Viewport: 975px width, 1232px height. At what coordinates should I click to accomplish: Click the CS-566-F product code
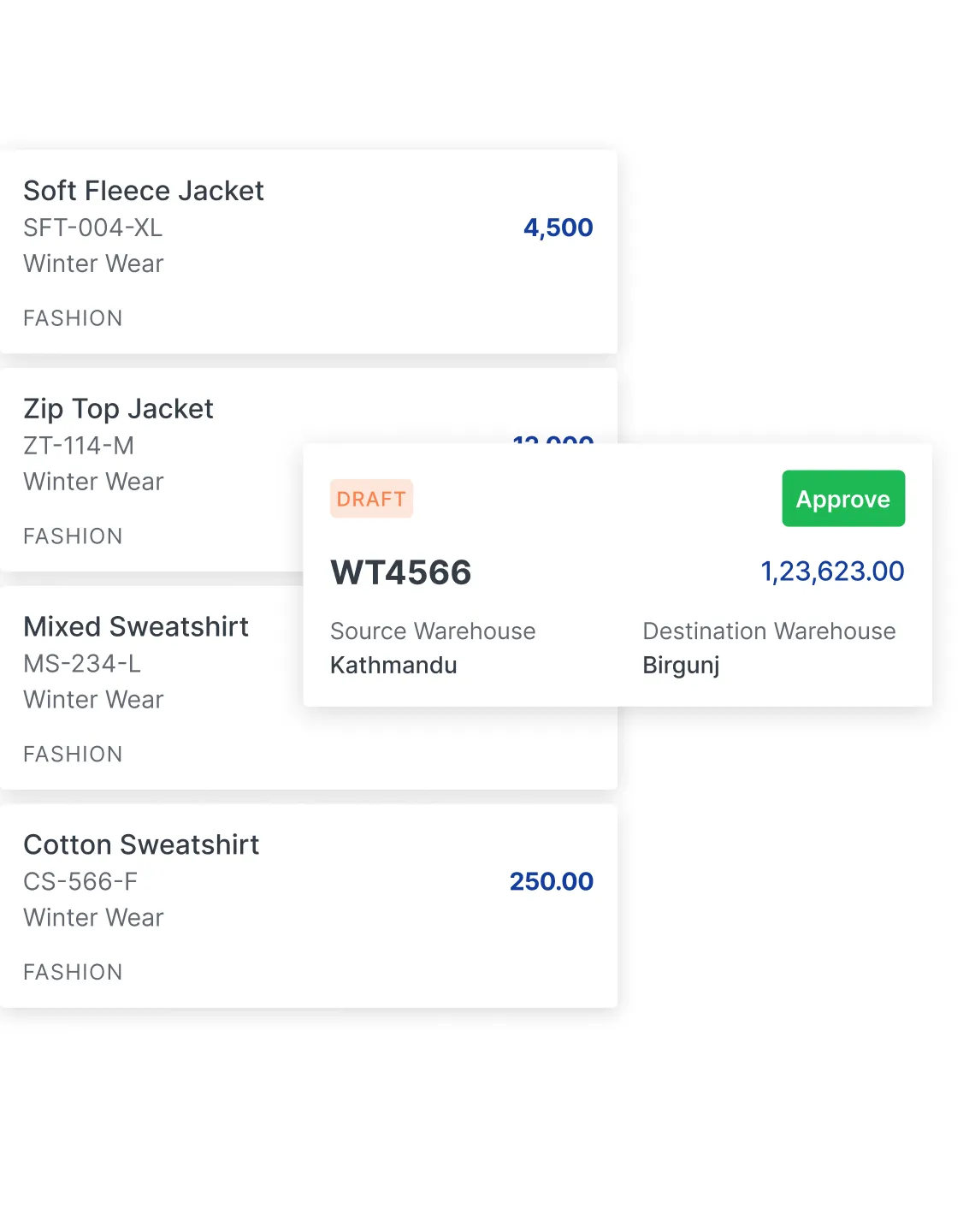click(x=80, y=882)
